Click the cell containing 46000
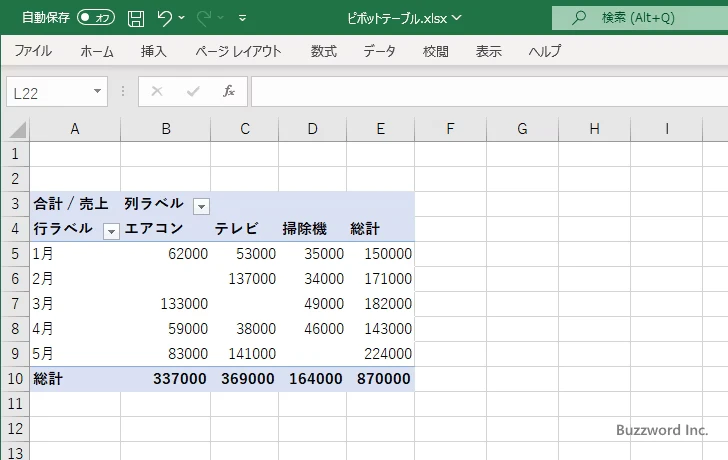The height and width of the screenshot is (460, 728). [x=312, y=329]
